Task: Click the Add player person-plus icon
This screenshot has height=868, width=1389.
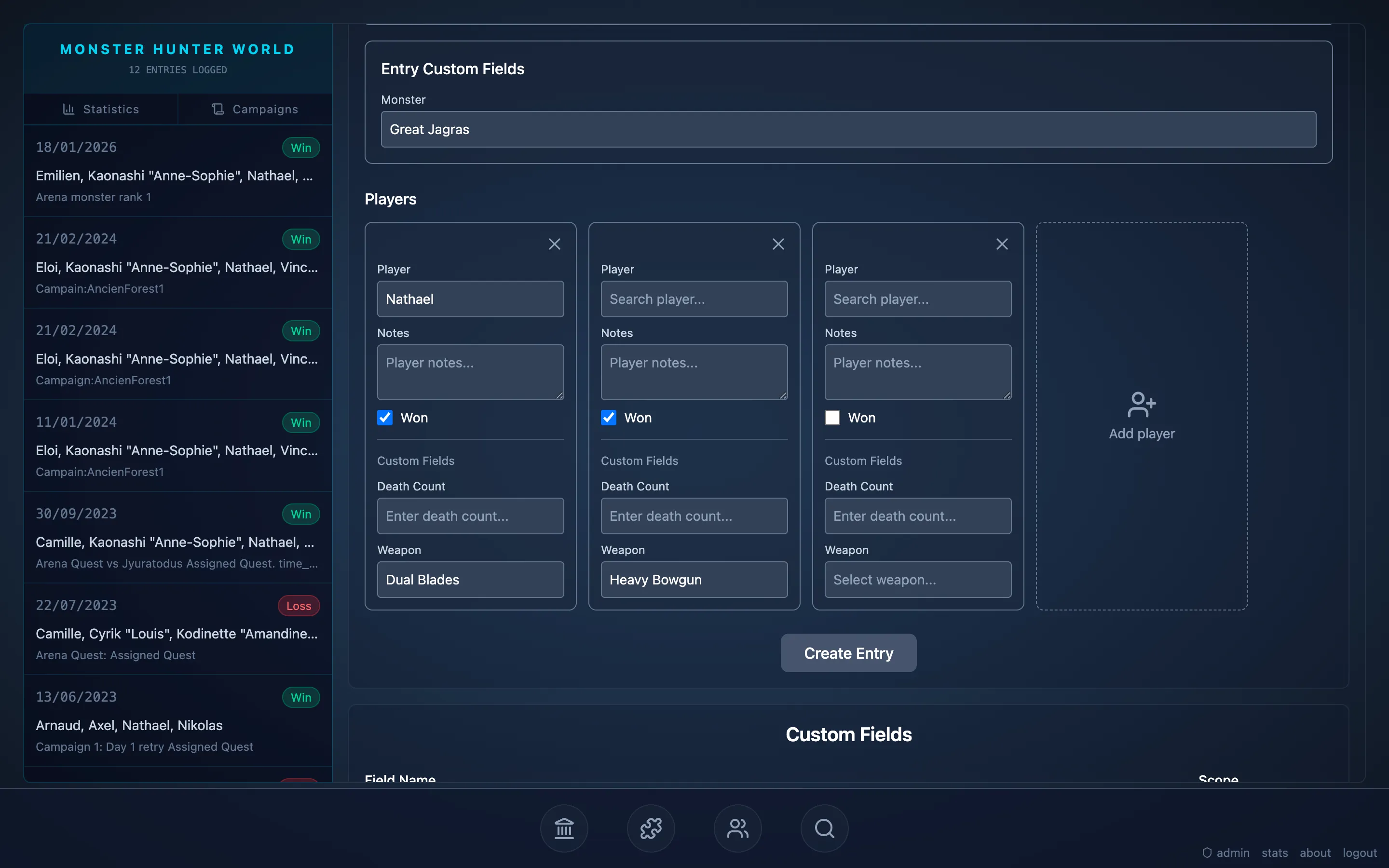Action: point(1142,405)
